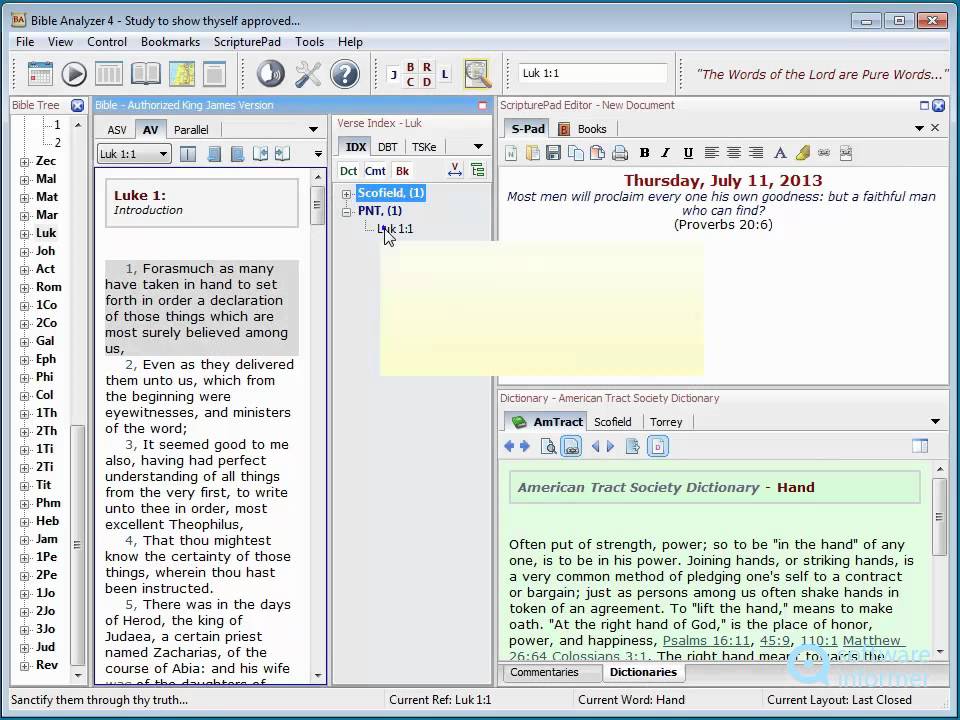Center align text in ScripturePad
This screenshot has height=720, width=960.
[733, 153]
